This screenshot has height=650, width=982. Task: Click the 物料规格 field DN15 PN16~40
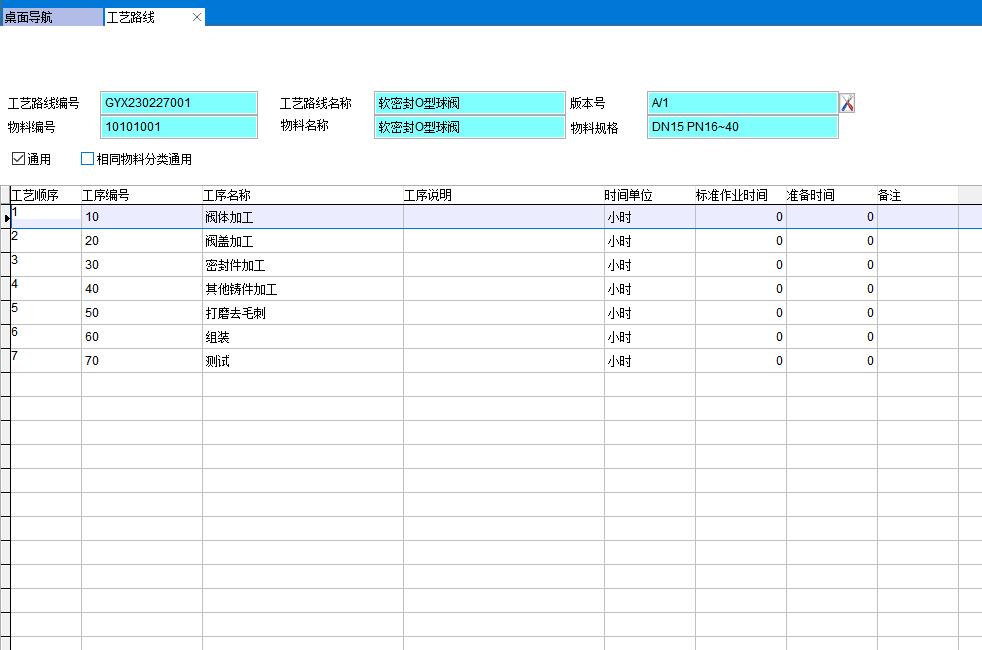(741, 127)
